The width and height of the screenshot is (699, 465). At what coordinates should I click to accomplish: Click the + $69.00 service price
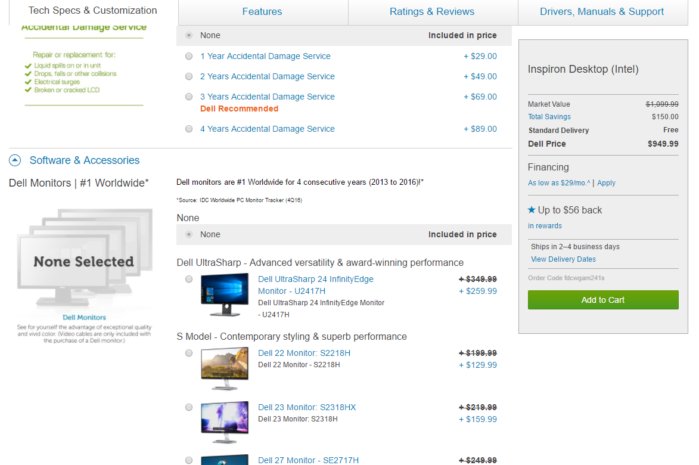(480, 97)
